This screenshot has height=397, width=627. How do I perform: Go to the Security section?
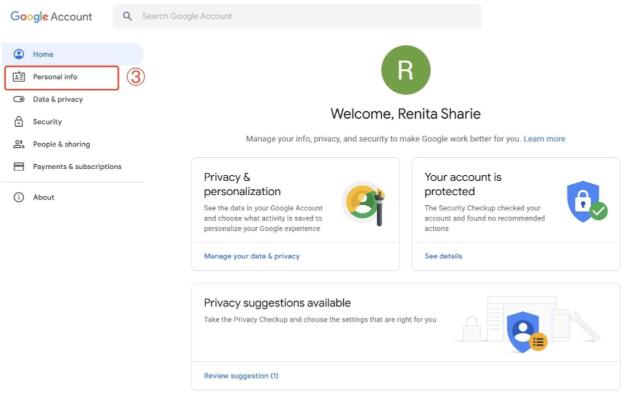point(47,122)
